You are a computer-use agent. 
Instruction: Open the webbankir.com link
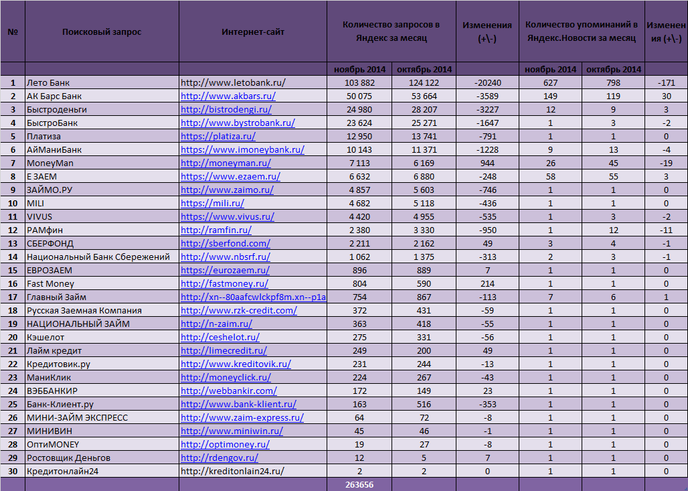[229, 391]
